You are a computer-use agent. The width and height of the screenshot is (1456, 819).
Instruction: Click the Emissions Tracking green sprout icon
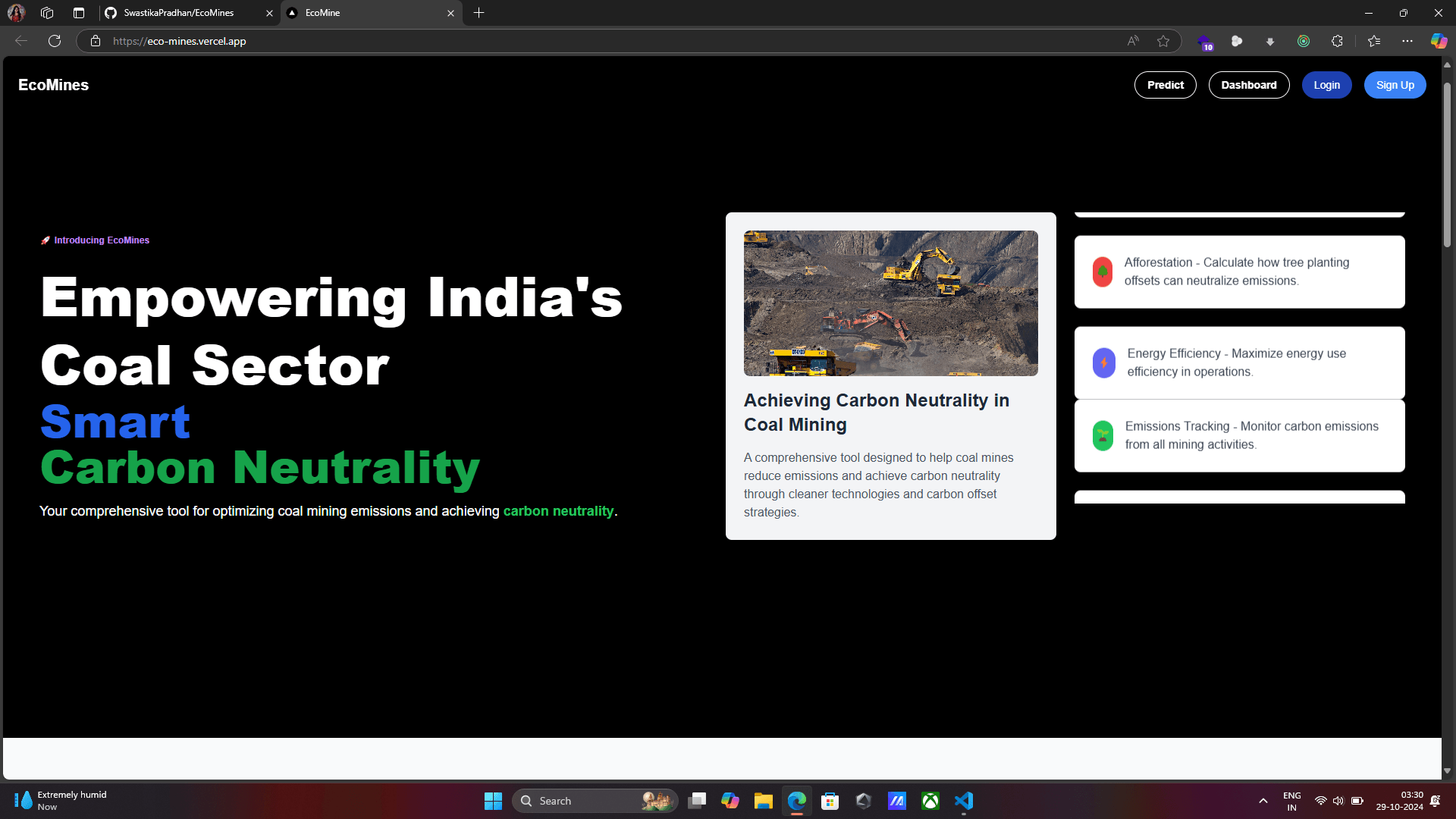point(1103,435)
